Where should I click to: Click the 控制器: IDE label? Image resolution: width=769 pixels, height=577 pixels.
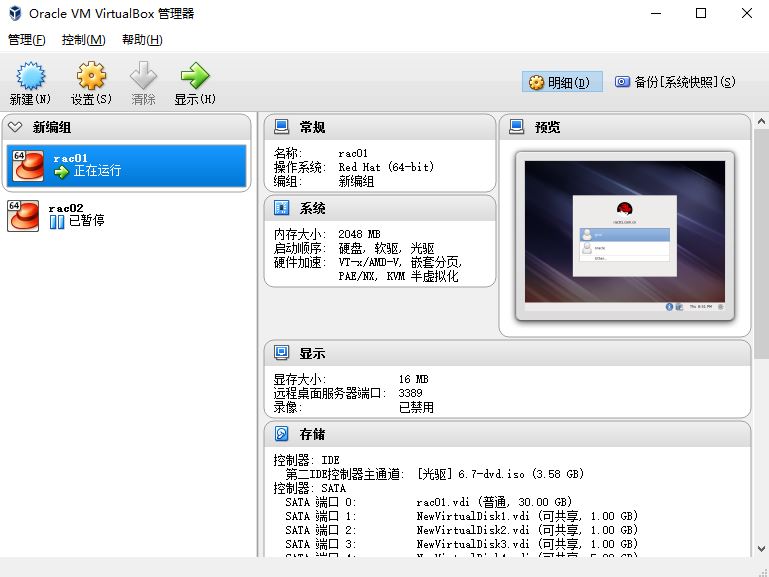coord(307,460)
